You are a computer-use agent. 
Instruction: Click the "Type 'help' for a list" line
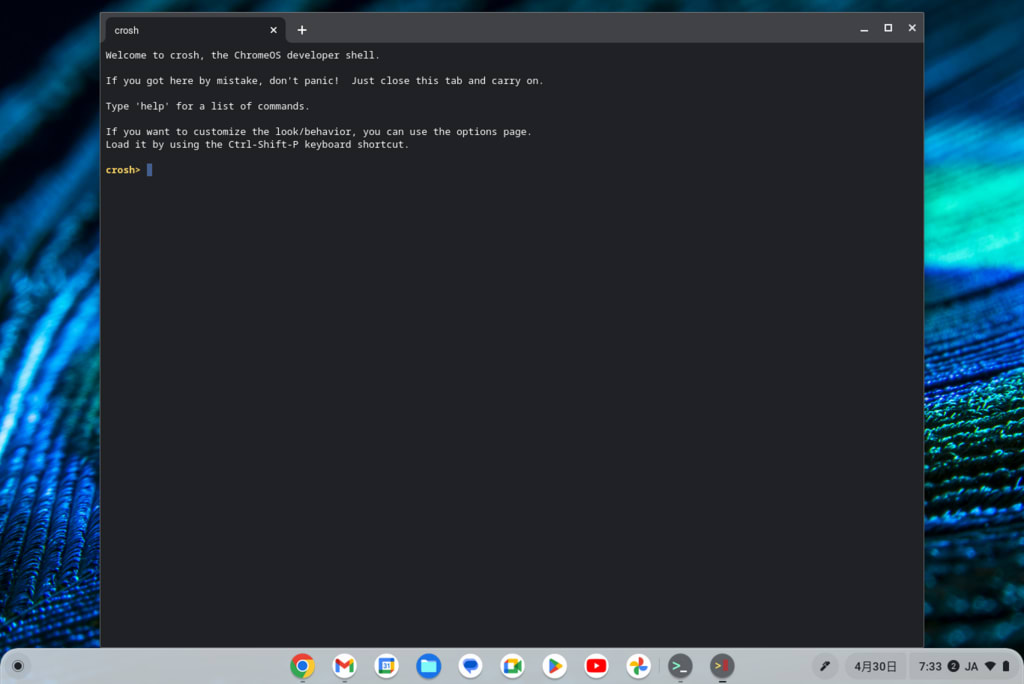click(x=208, y=106)
